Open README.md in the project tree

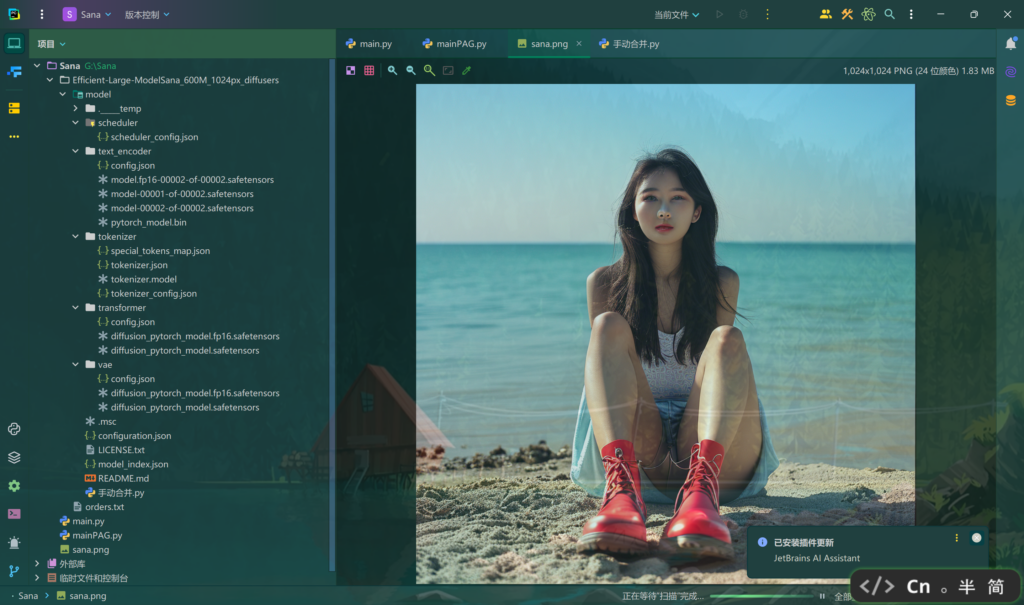coord(123,479)
